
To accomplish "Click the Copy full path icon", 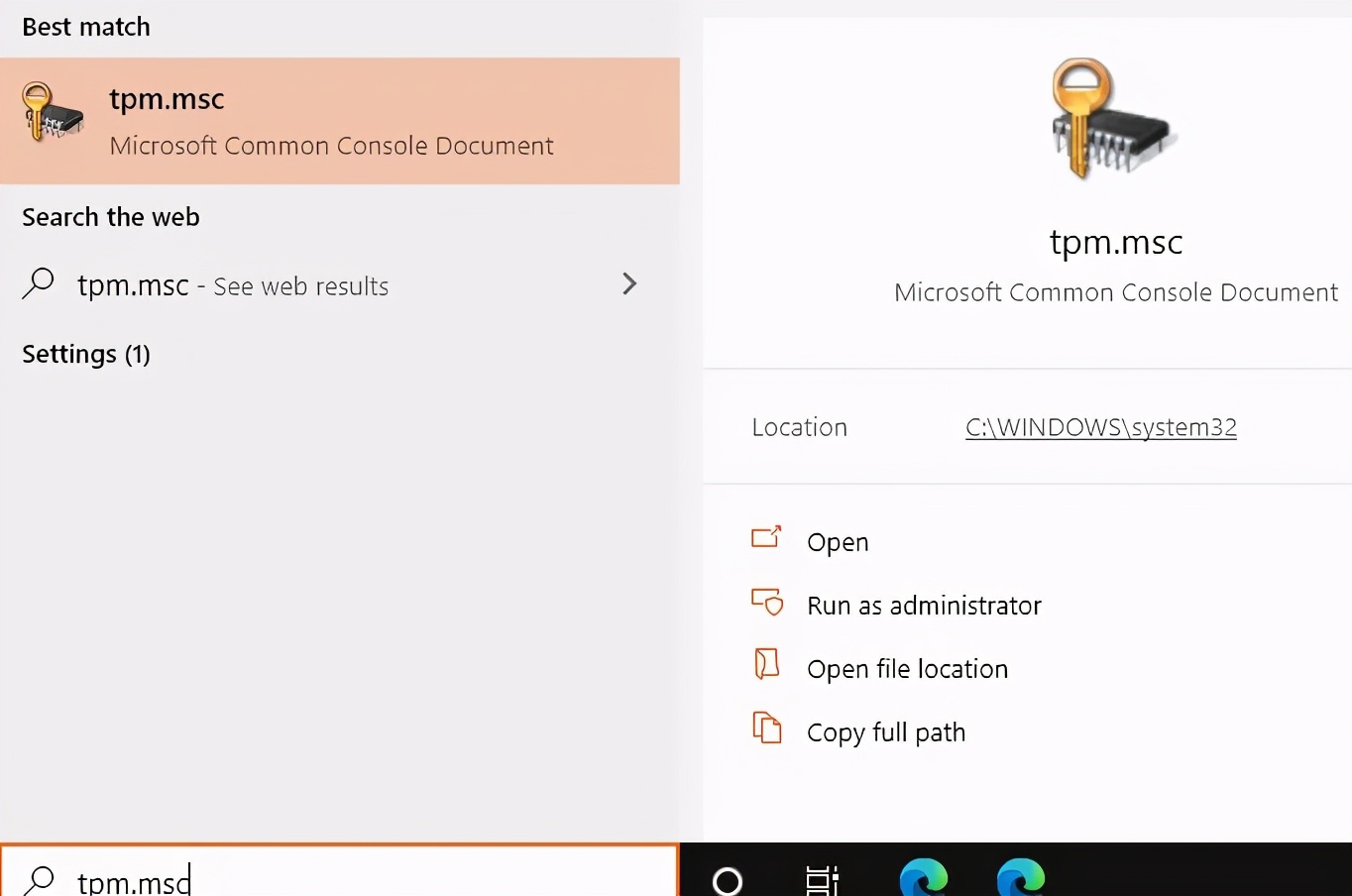I will pyautogui.click(x=766, y=728).
